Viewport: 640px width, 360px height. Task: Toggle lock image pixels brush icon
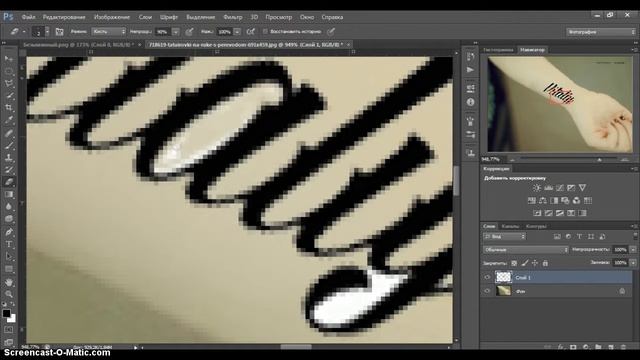(x=525, y=263)
